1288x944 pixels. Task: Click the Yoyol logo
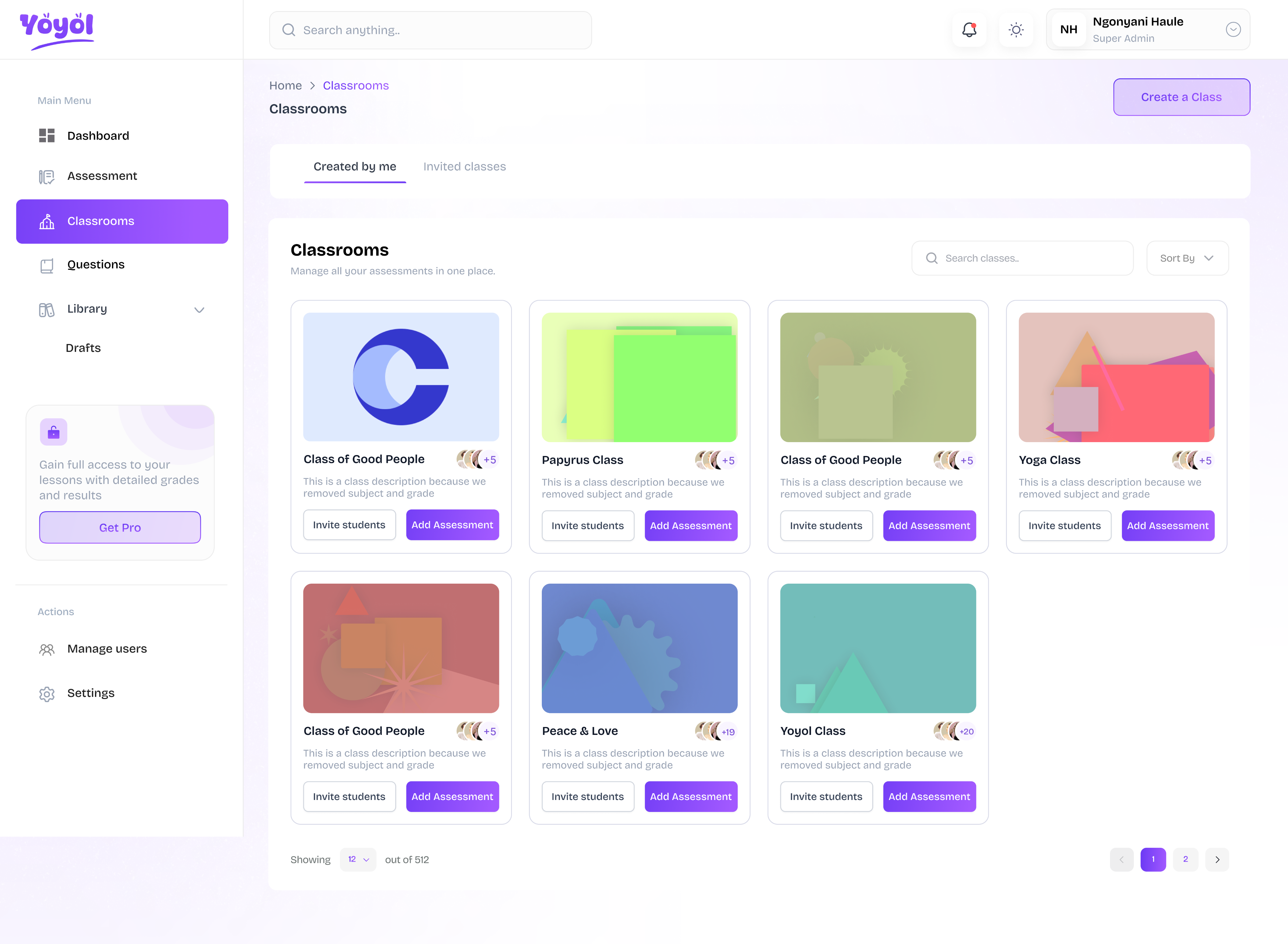pos(57,30)
